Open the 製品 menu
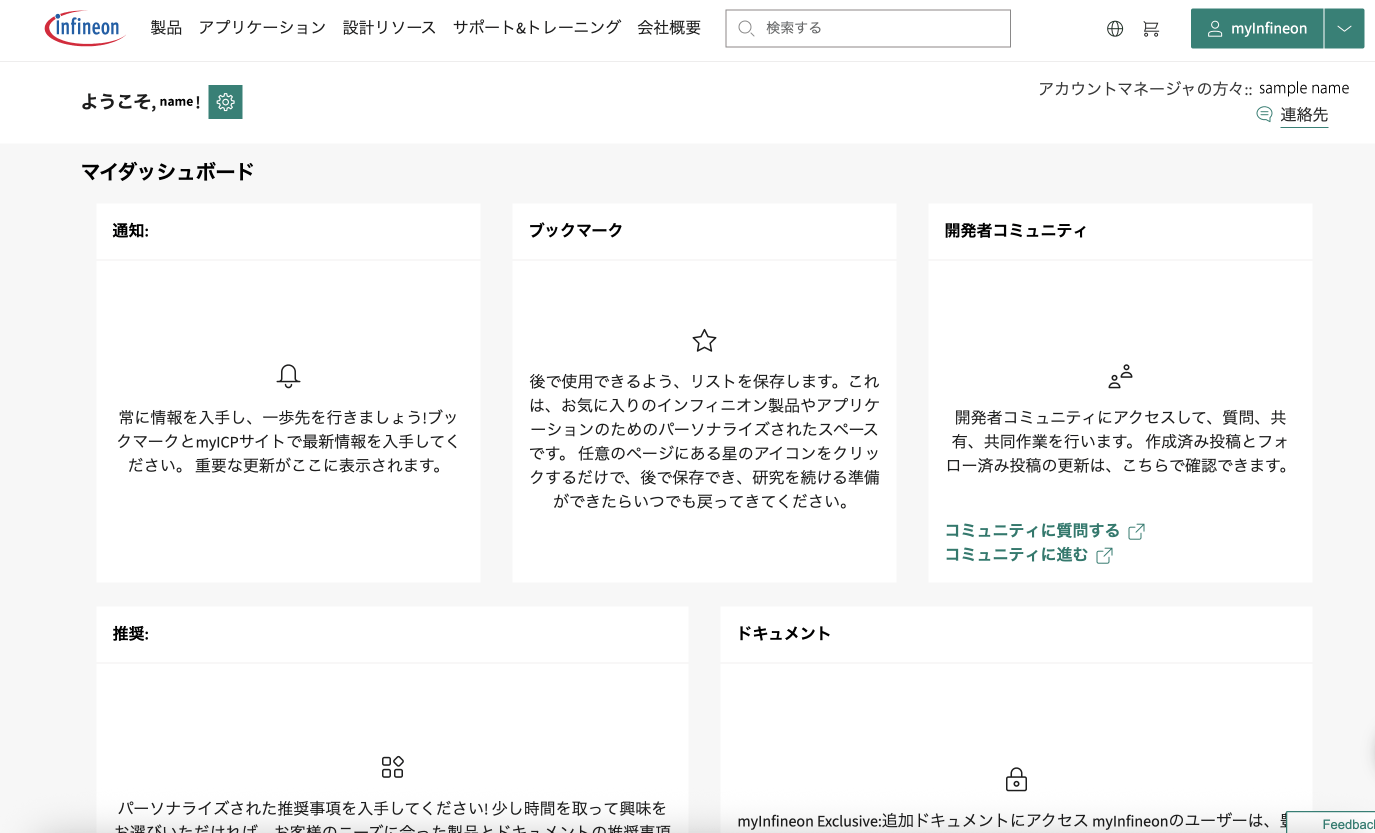This screenshot has height=833, width=1375. coord(166,28)
